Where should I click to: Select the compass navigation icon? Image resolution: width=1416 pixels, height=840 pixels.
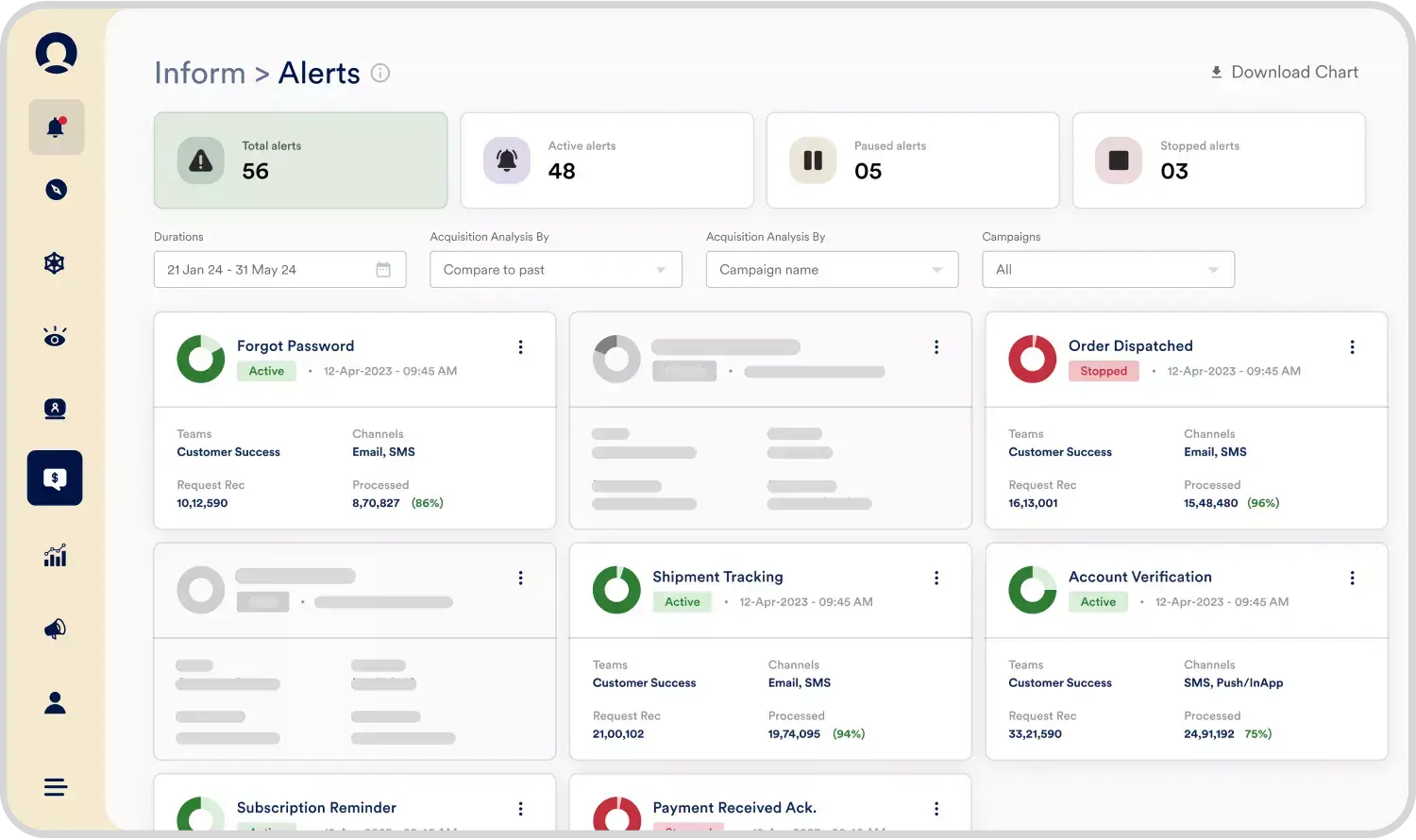click(x=56, y=190)
